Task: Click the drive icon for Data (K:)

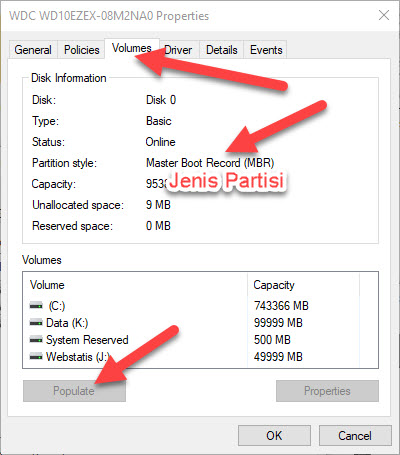Action: click(x=36, y=322)
